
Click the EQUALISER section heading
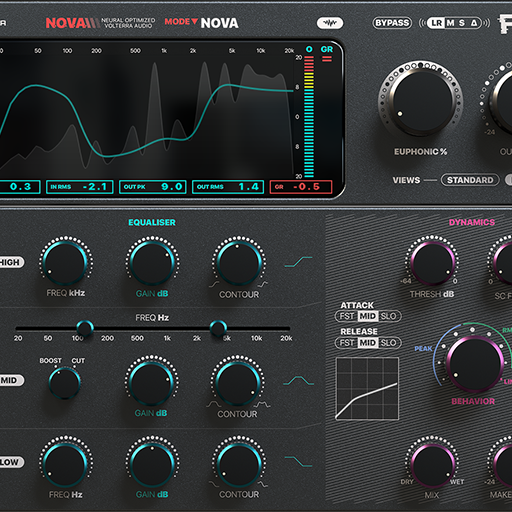pos(152,222)
